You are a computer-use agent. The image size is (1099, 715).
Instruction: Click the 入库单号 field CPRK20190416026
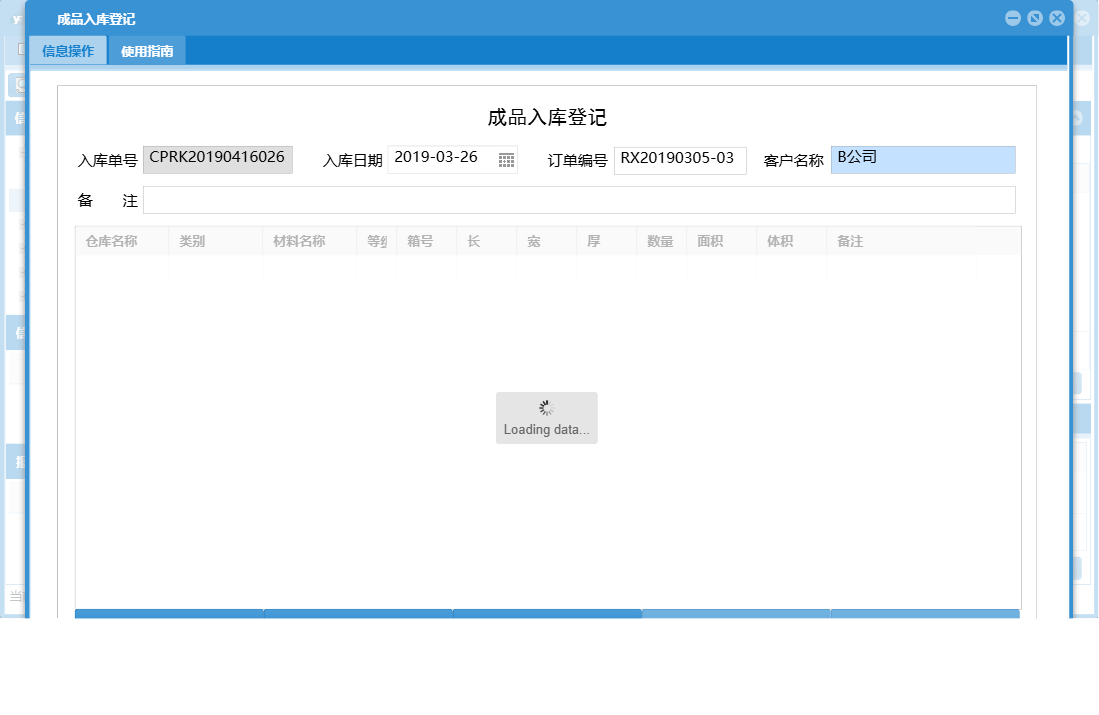(218, 158)
